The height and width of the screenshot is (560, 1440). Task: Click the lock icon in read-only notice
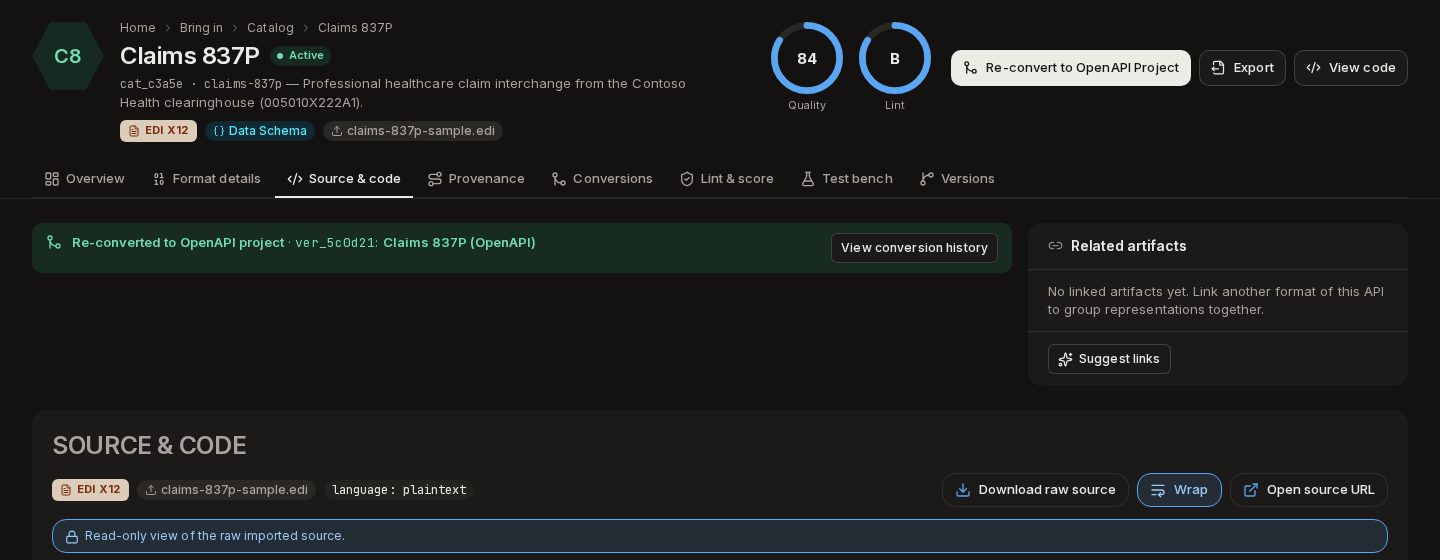(x=72, y=537)
